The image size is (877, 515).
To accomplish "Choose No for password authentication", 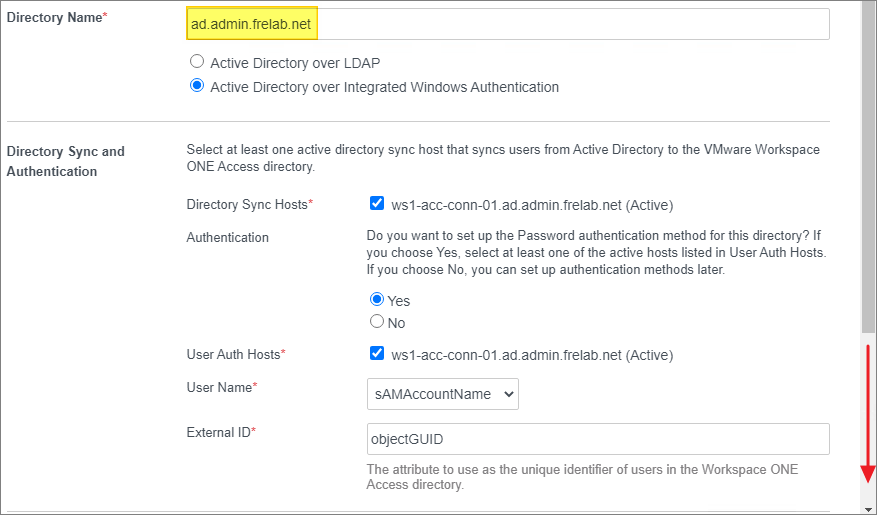I will (x=377, y=322).
